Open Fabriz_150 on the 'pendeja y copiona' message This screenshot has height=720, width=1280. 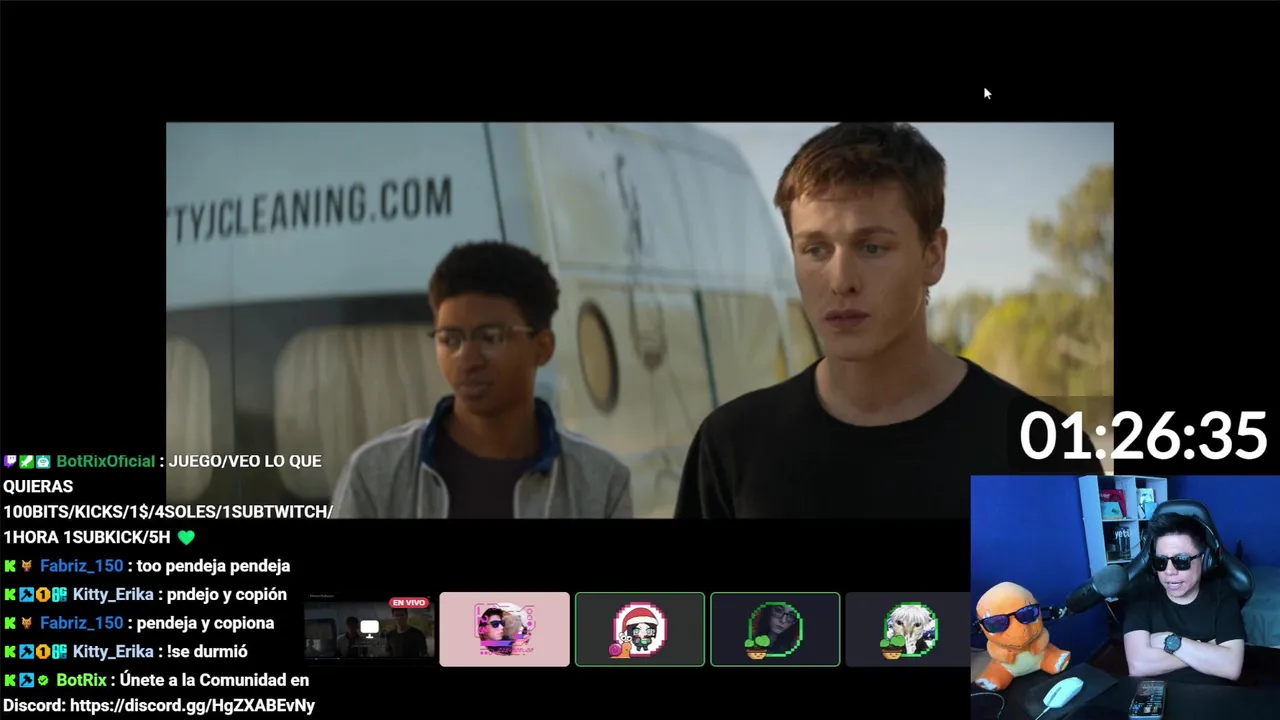[x=81, y=623]
